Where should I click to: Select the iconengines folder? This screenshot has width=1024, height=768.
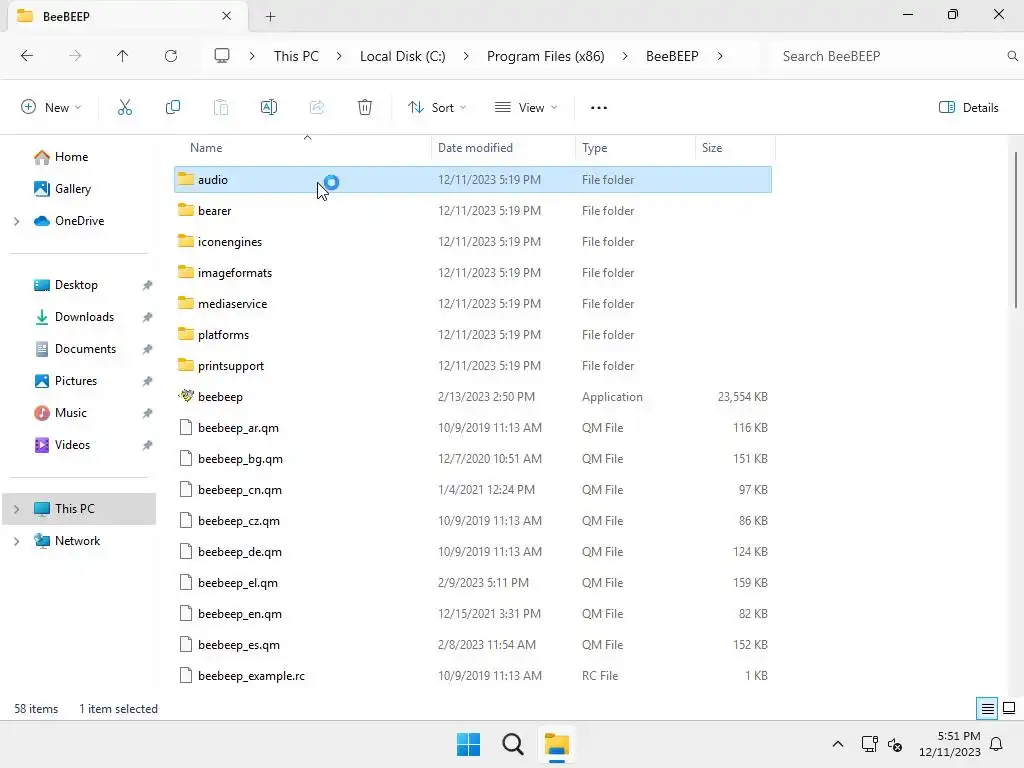[473, 242]
